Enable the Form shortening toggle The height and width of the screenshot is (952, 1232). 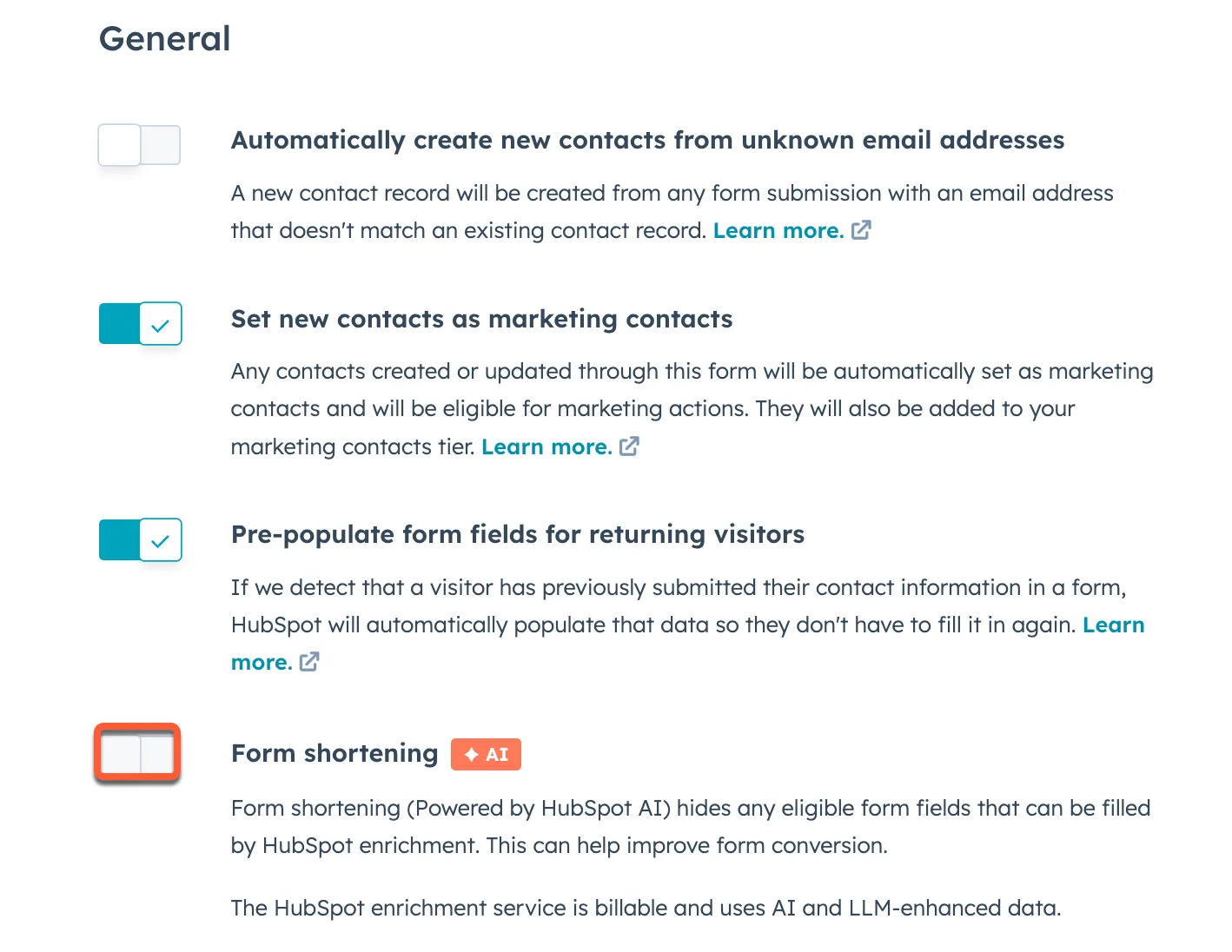[x=137, y=752]
